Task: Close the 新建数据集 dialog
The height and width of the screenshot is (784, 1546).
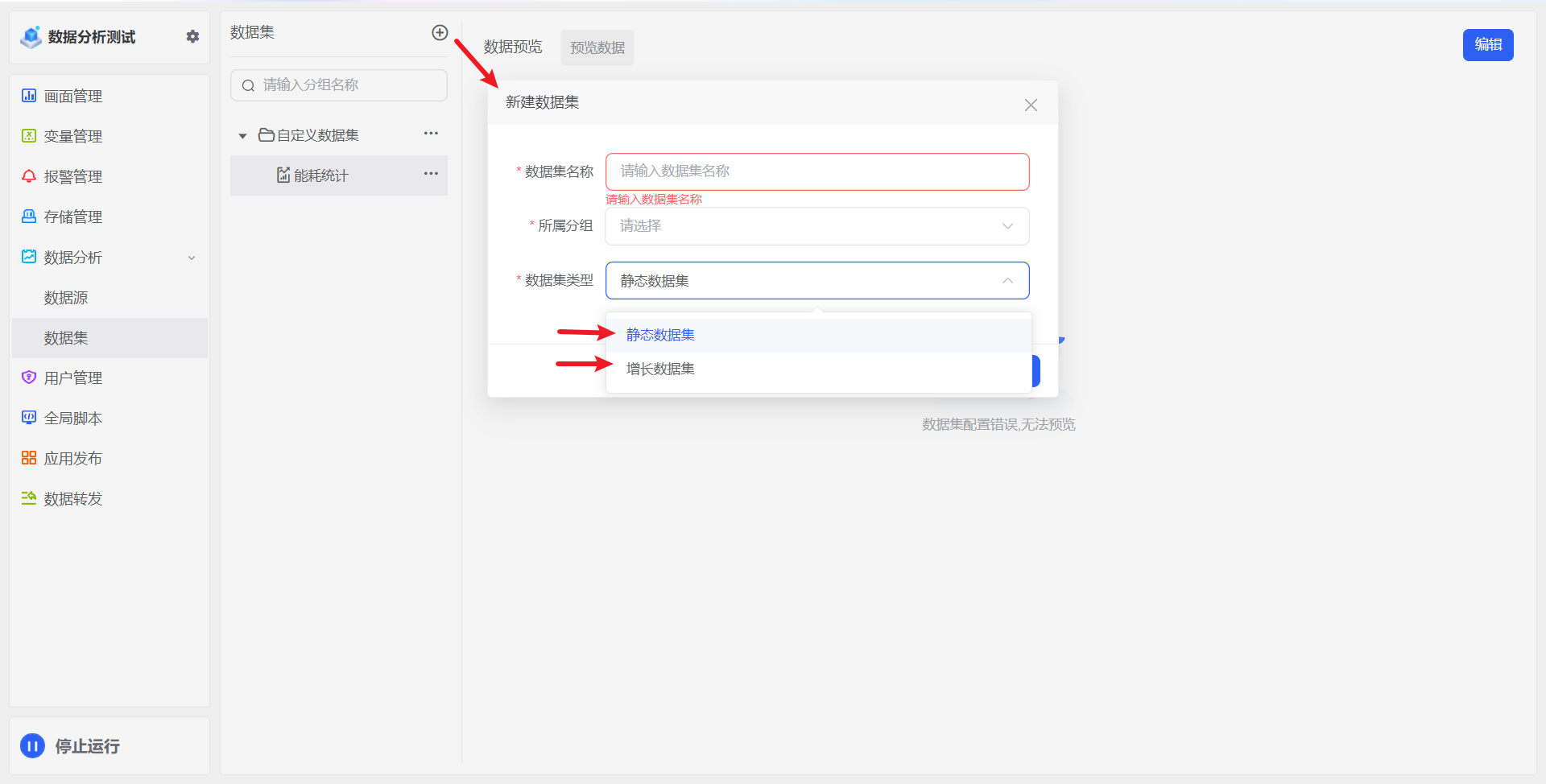Action: pos(1031,105)
